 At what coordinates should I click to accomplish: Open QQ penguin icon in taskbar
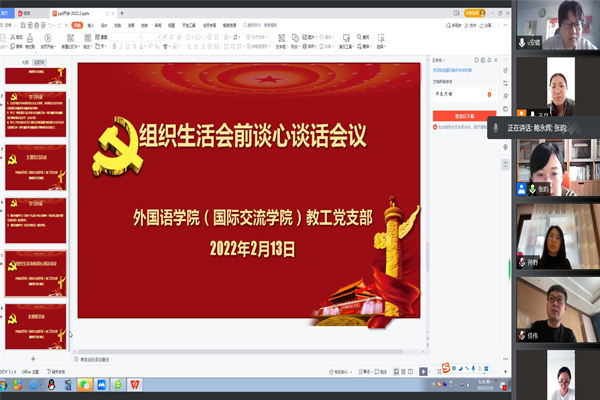coord(51,385)
